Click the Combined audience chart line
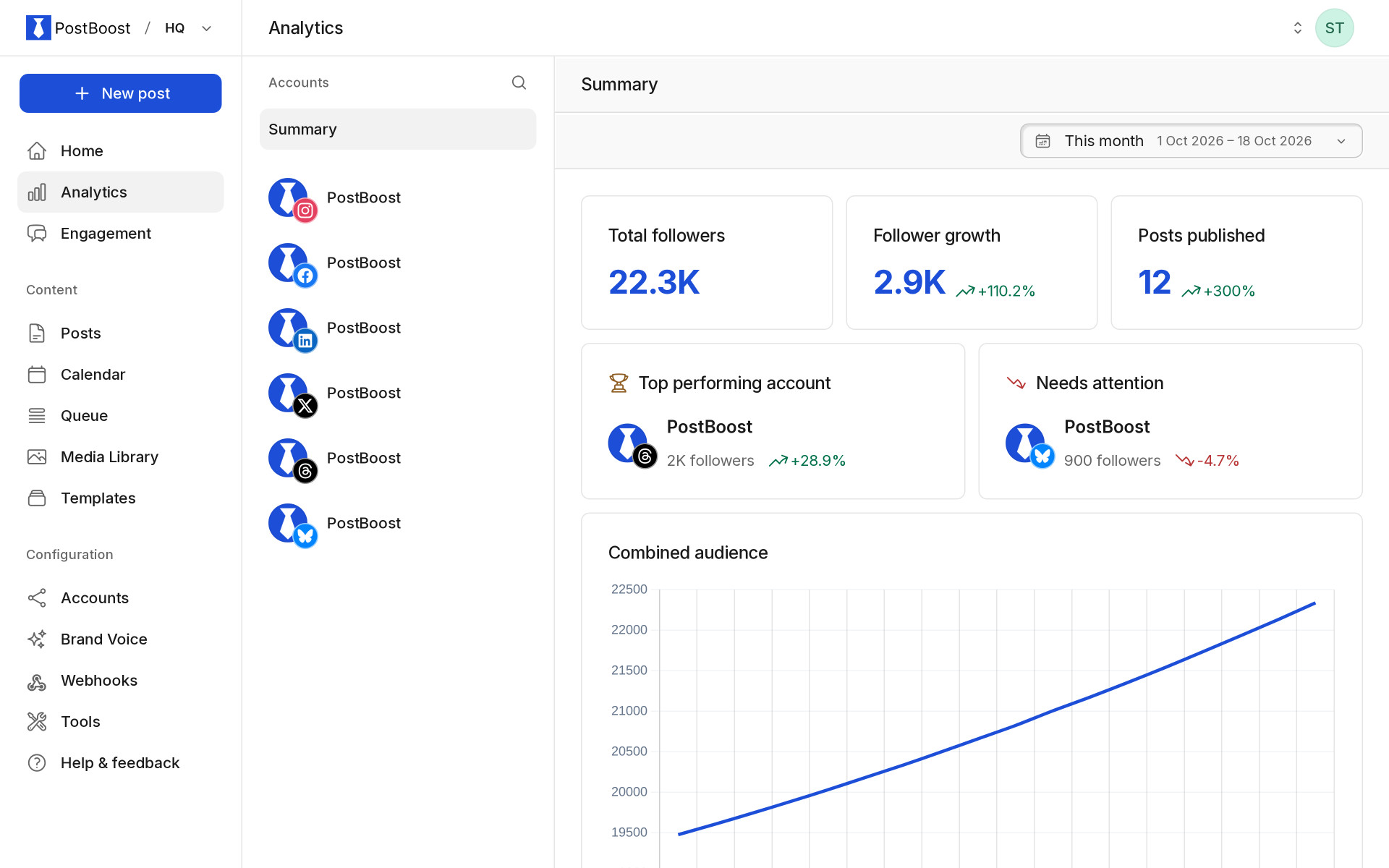This screenshot has width=1389, height=868. pos(996,718)
